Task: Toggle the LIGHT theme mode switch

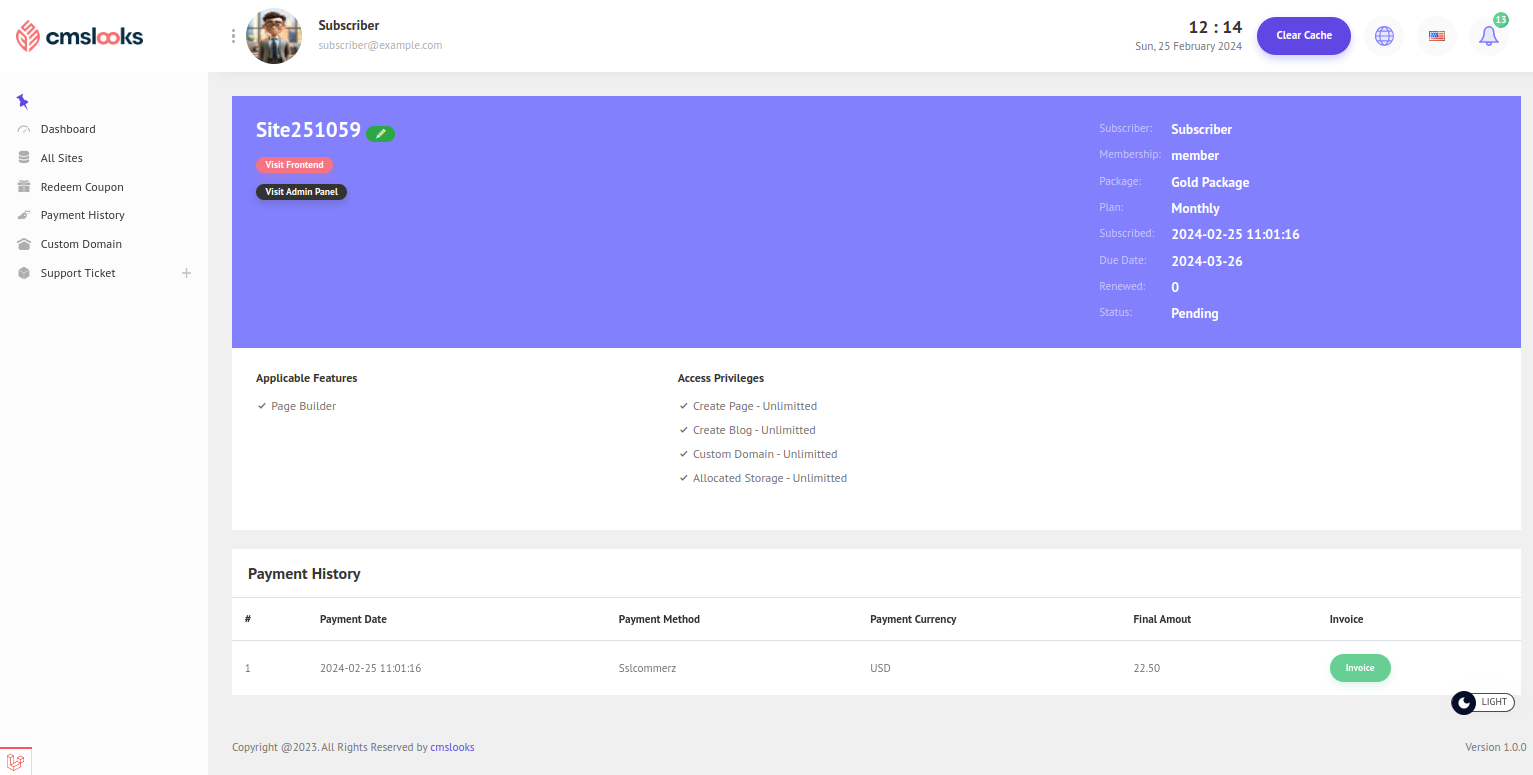Action: point(1482,702)
